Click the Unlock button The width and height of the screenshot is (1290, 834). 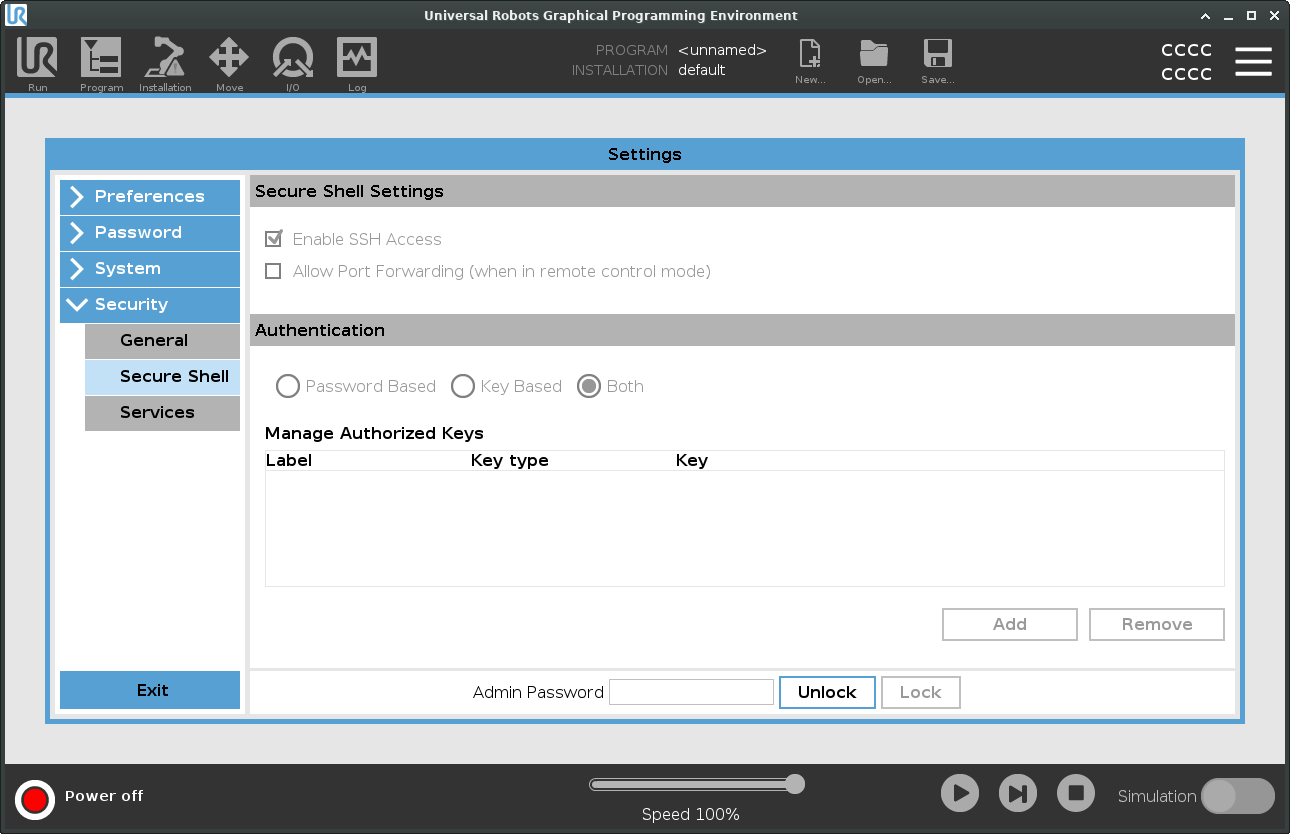827,692
